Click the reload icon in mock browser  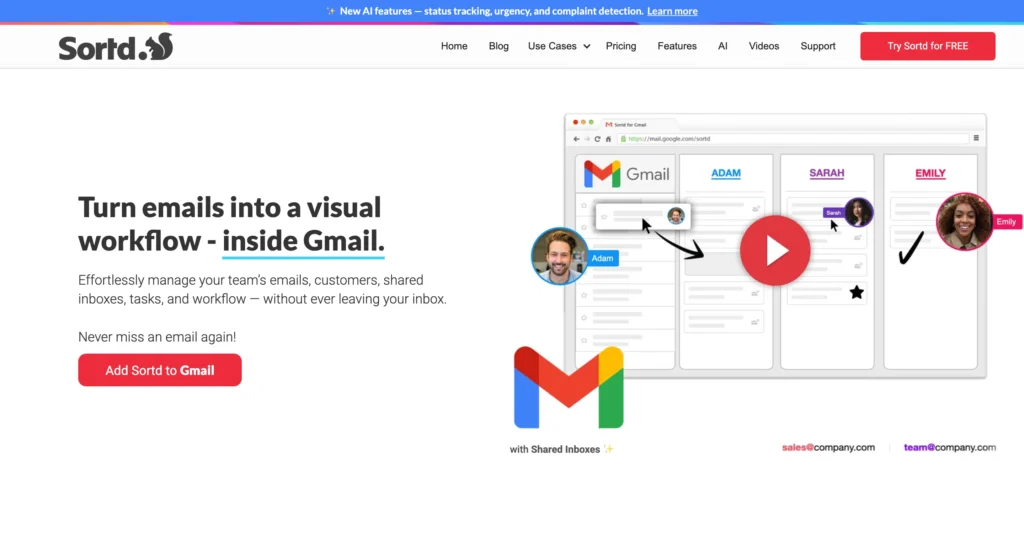point(597,139)
